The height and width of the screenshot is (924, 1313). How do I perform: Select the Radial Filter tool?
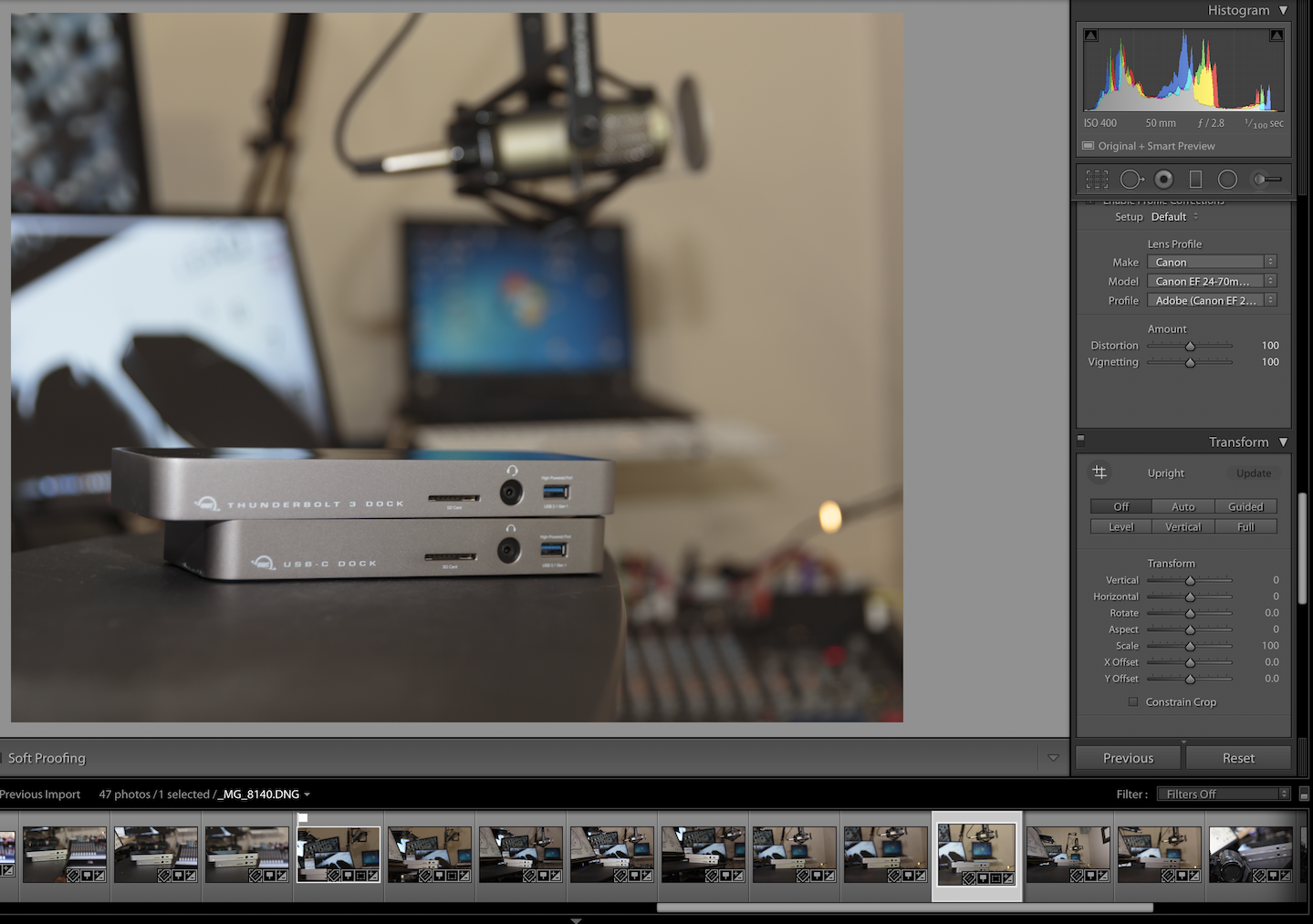point(1227,180)
